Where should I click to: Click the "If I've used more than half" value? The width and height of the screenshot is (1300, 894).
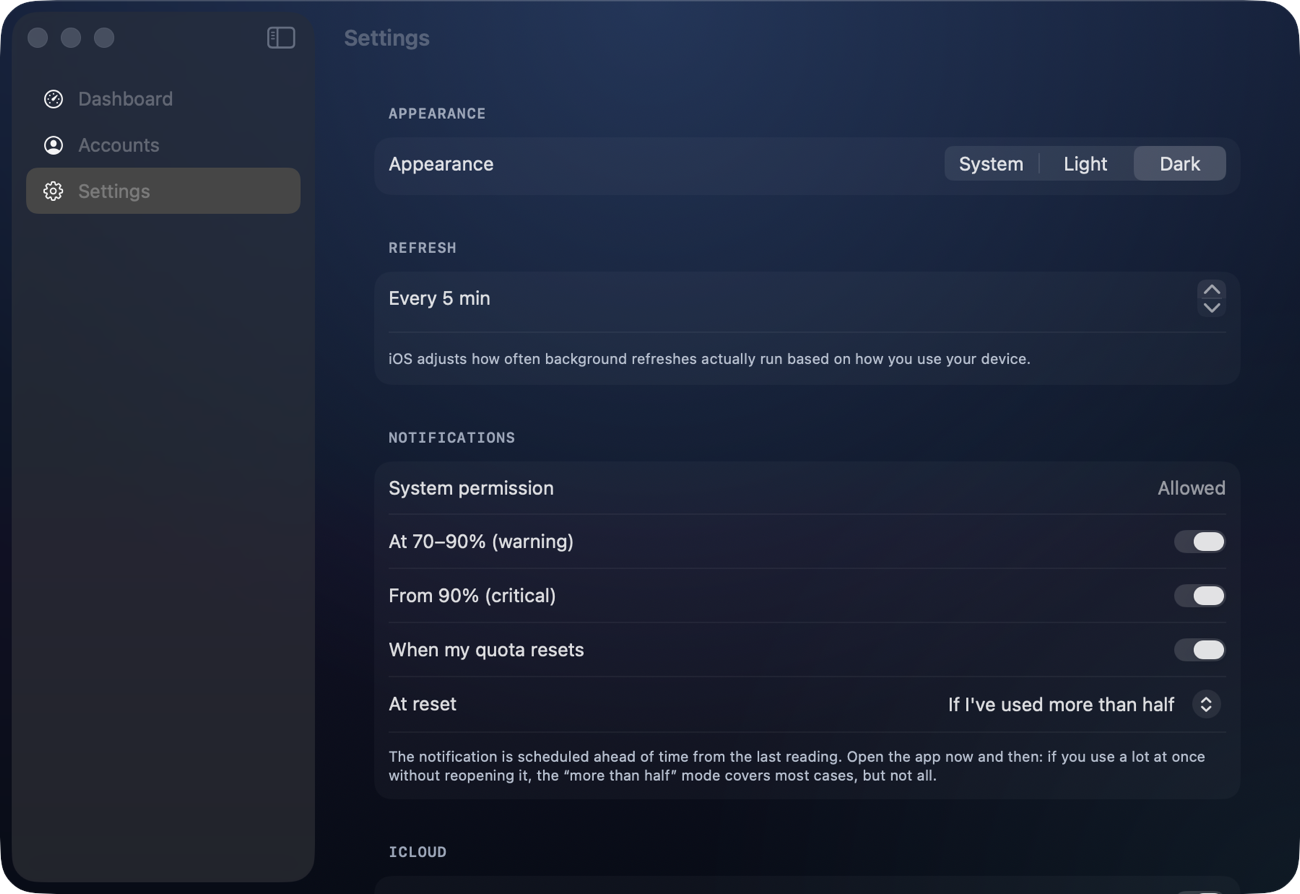(x=1061, y=705)
